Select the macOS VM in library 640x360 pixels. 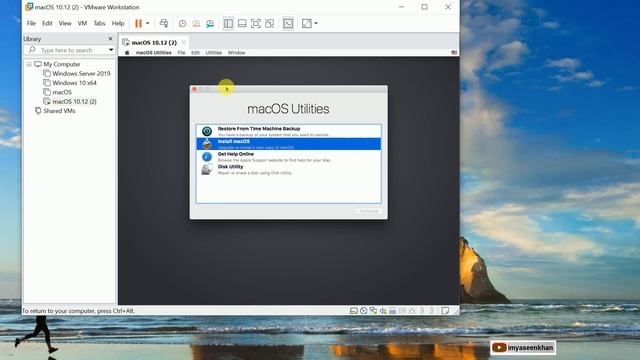[x=62, y=92]
